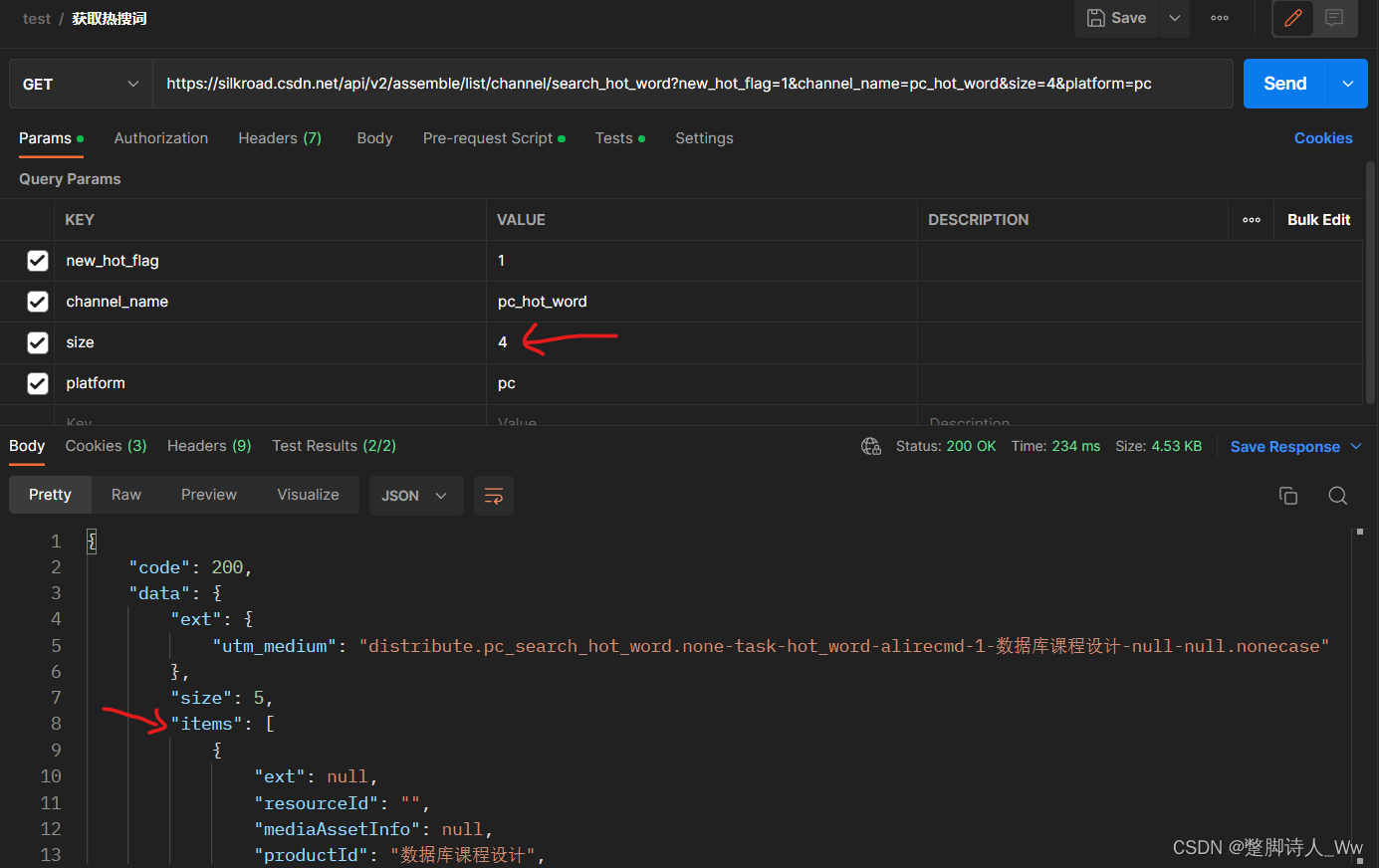Open the Save Response dropdown chevron
Screen dimensions: 1379x868
[1356, 447]
